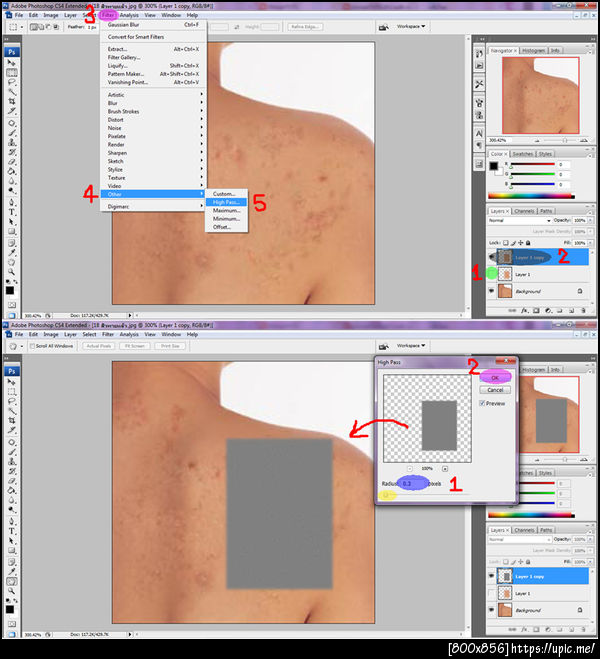Screen dimensions: 600x659
Task: Select the Brush tool in the lower window's toolbox
Action: (x=11, y=452)
